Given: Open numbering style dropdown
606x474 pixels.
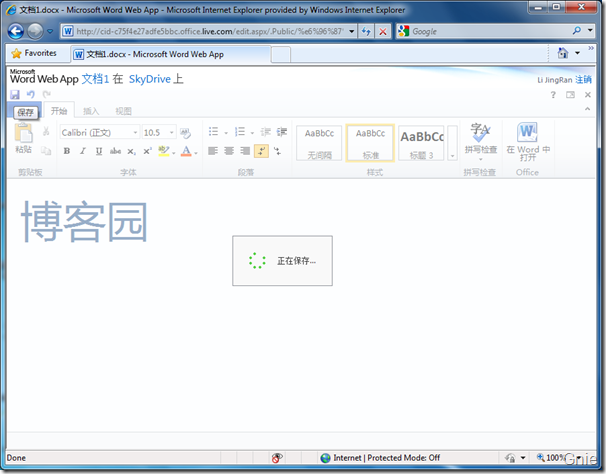Looking at the screenshot, I should [x=252, y=133].
